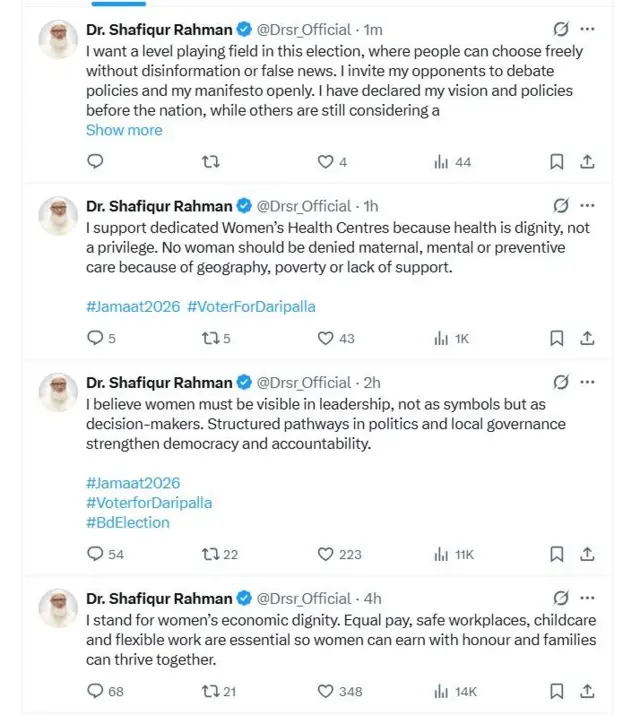This screenshot has height=715, width=640.
Task: Open Grok icon on the first tweet
Action: [x=561, y=29]
